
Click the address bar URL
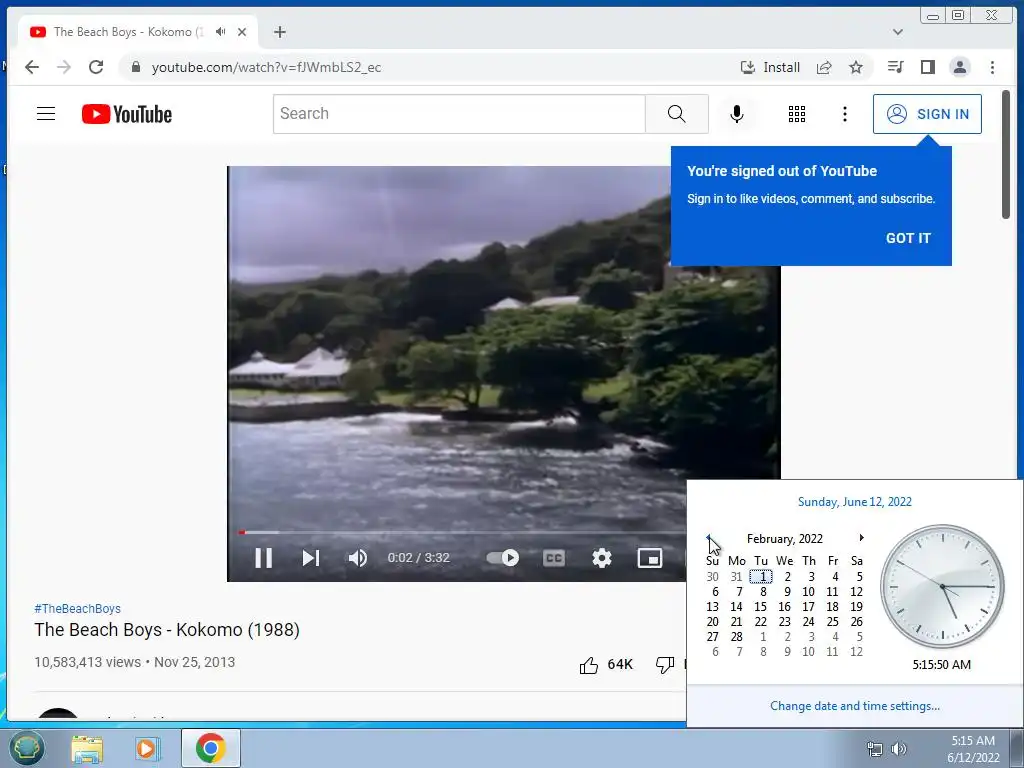pyautogui.click(x=266, y=67)
